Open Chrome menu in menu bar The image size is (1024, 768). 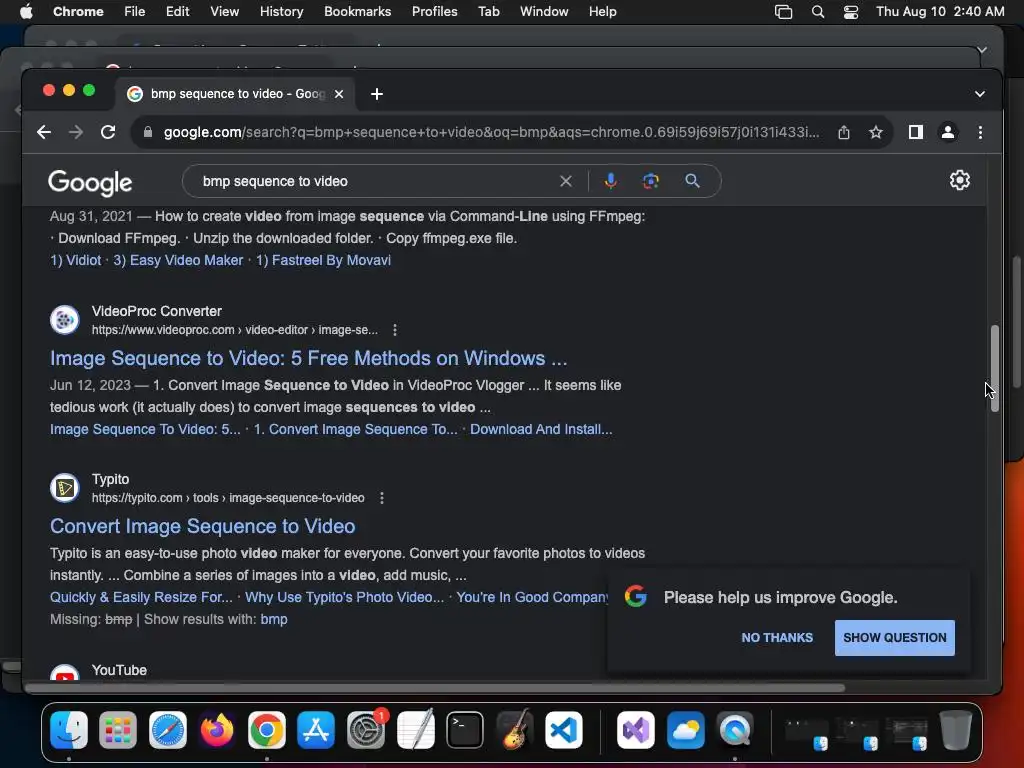(78, 12)
